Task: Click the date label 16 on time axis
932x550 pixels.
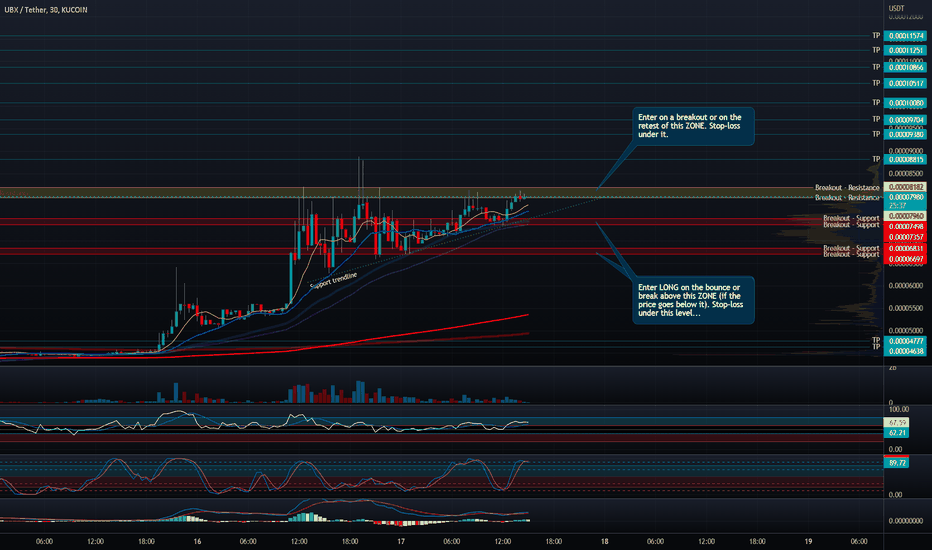Action: (x=197, y=542)
